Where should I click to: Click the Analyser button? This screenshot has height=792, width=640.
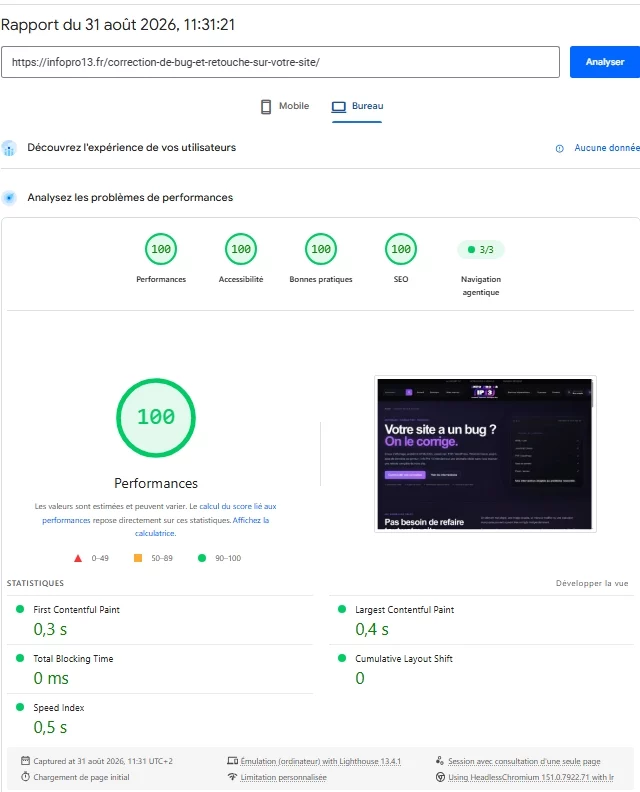pyautogui.click(x=605, y=62)
